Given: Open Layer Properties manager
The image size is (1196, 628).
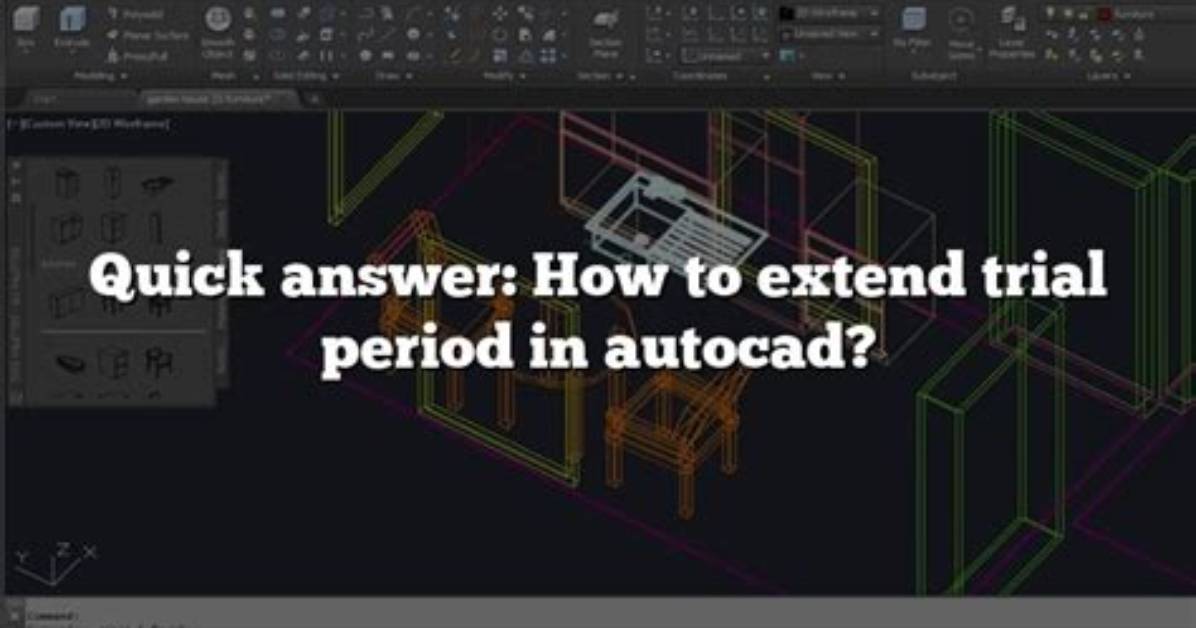Looking at the screenshot, I should pyautogui.click(x=1011, y=33).
